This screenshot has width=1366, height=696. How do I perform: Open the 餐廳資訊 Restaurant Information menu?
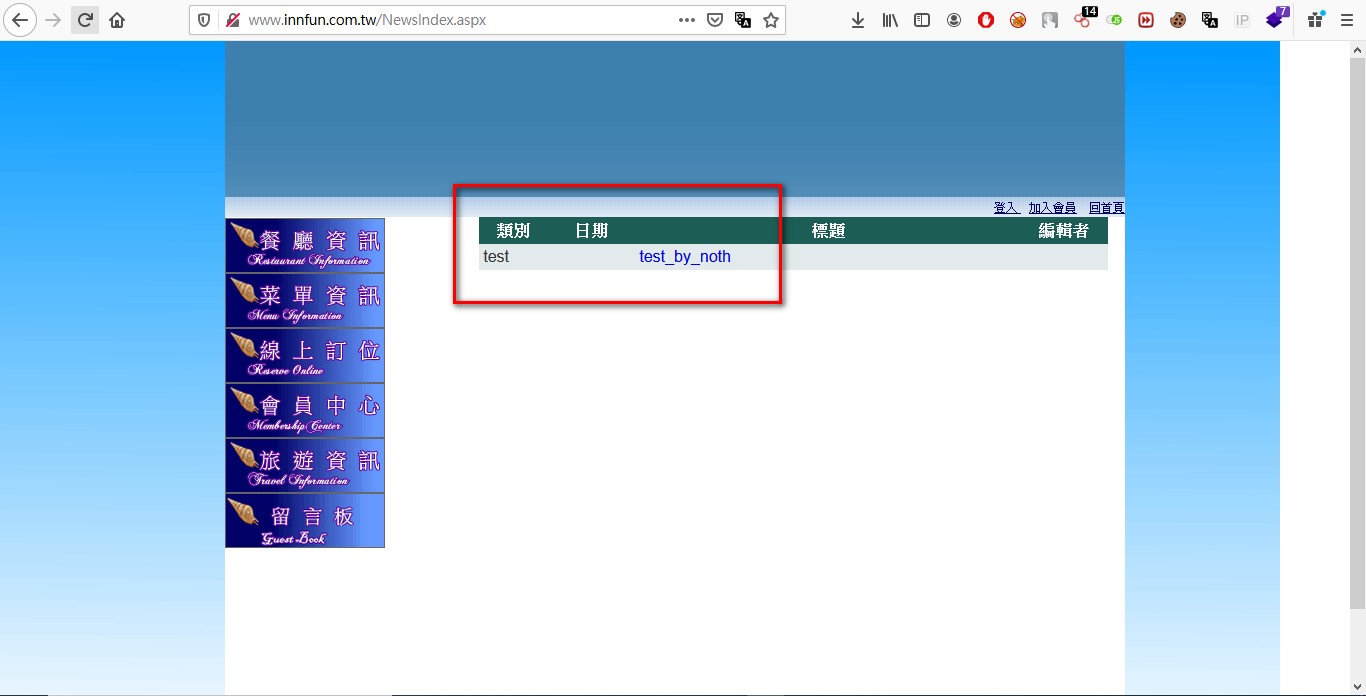(x=305, y=245)
